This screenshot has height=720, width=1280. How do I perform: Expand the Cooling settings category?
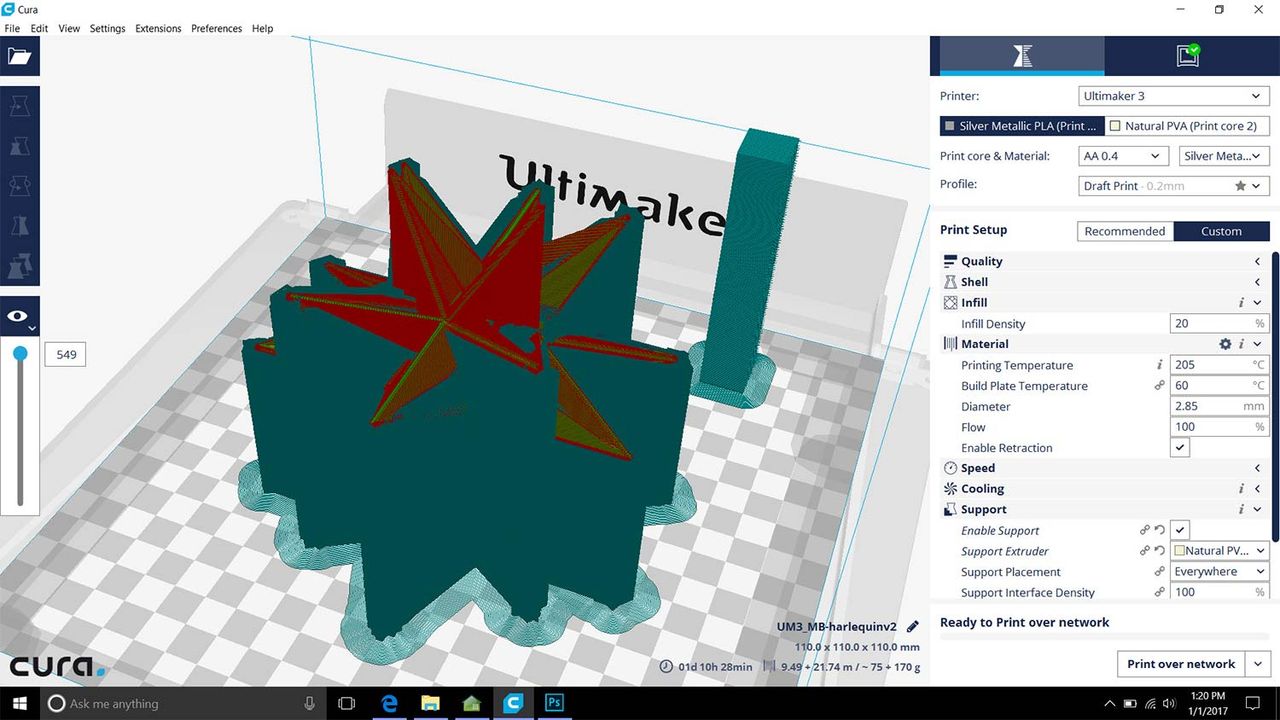pos(1105,489)
